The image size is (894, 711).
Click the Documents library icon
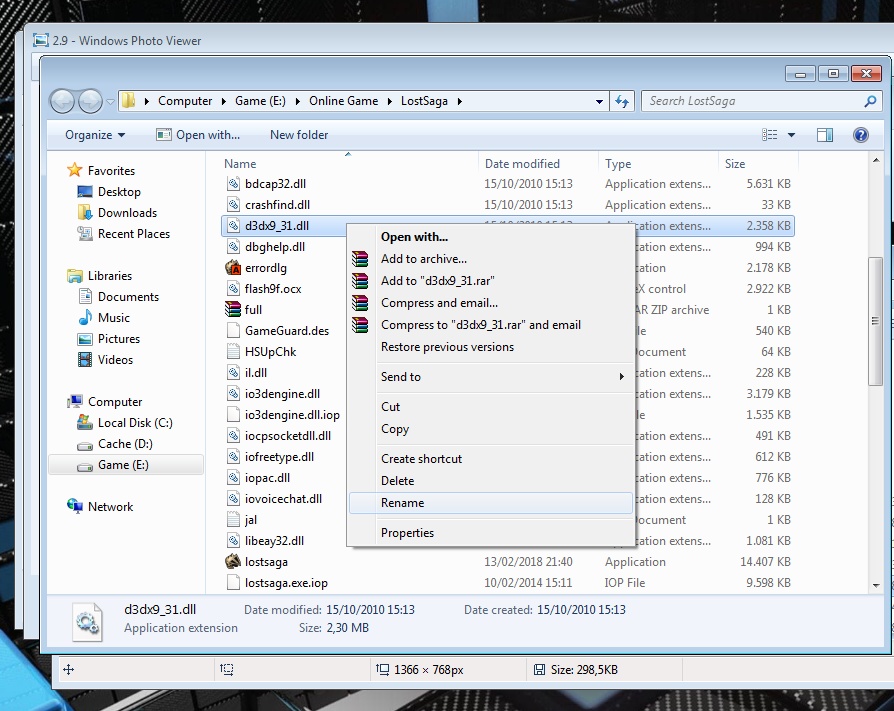(85, 296)
